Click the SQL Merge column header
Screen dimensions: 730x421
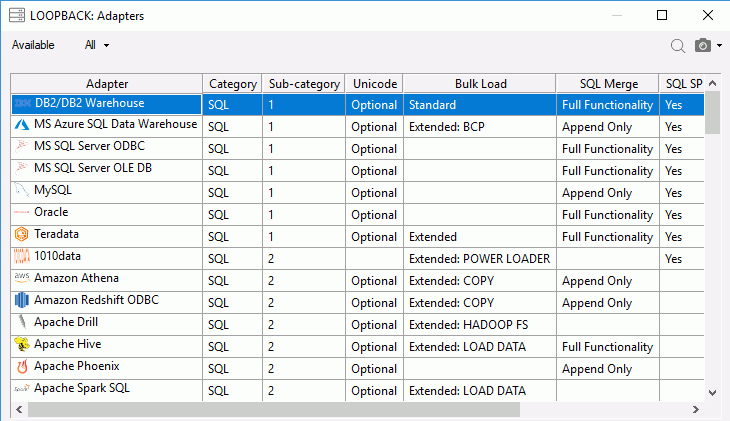pos(608,84)
